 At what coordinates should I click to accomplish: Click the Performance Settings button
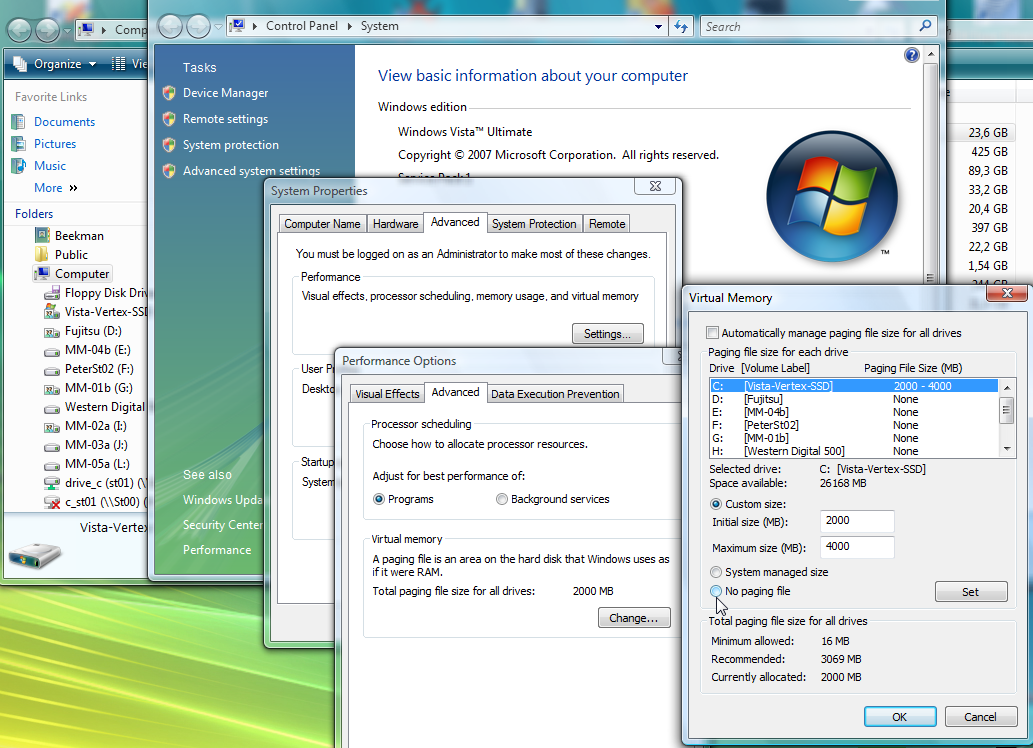coord(607,334)
